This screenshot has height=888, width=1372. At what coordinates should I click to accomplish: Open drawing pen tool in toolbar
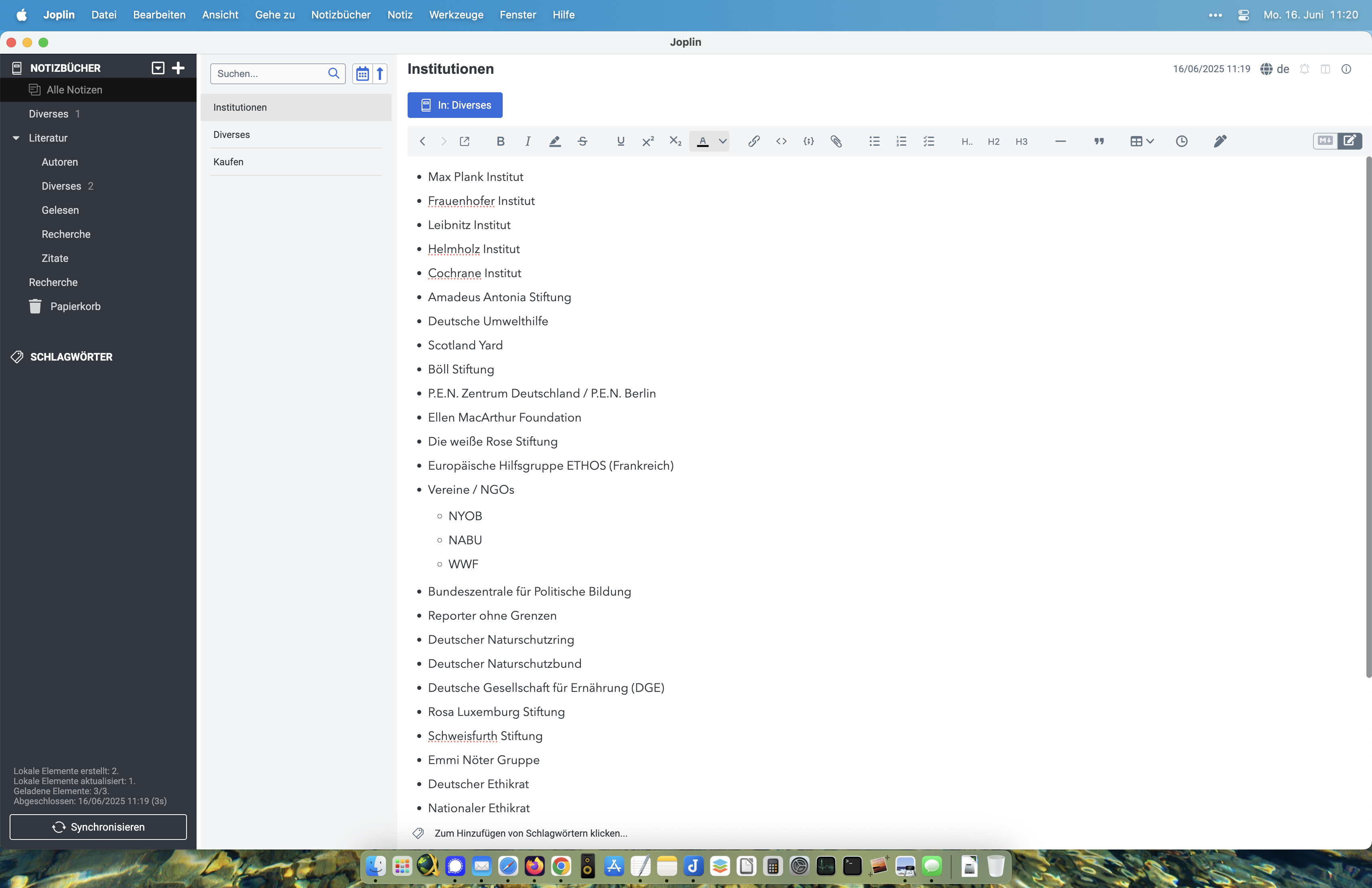(x=1220, y=141)
